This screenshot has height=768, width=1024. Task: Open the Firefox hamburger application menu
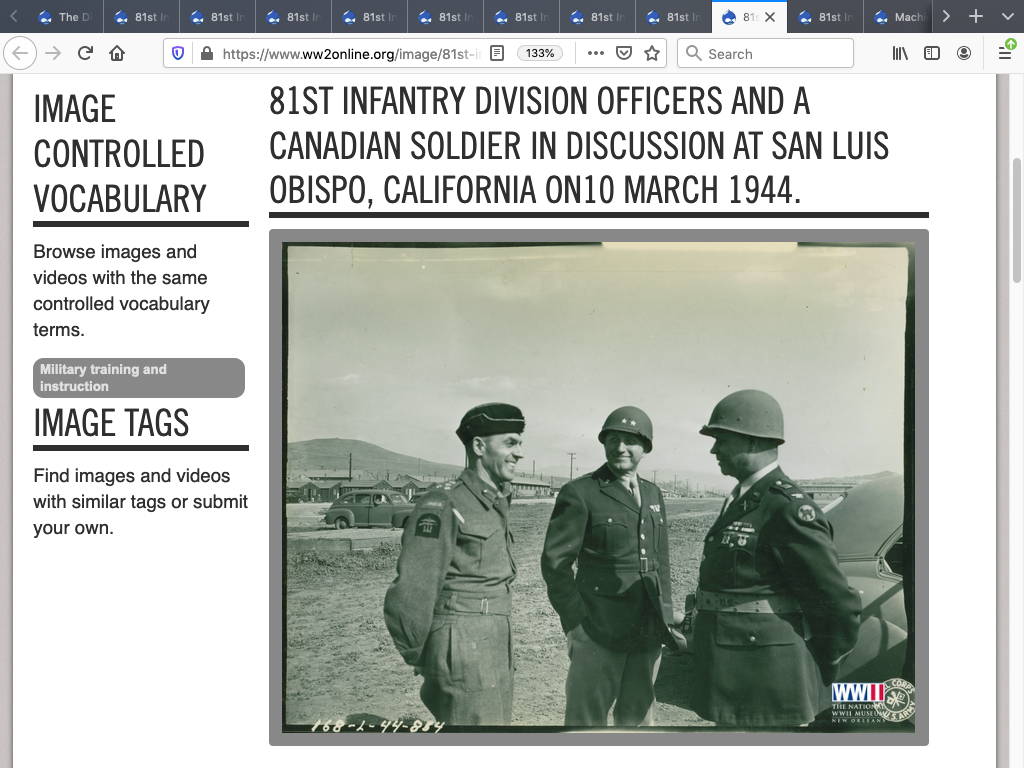coord(1006,54)
